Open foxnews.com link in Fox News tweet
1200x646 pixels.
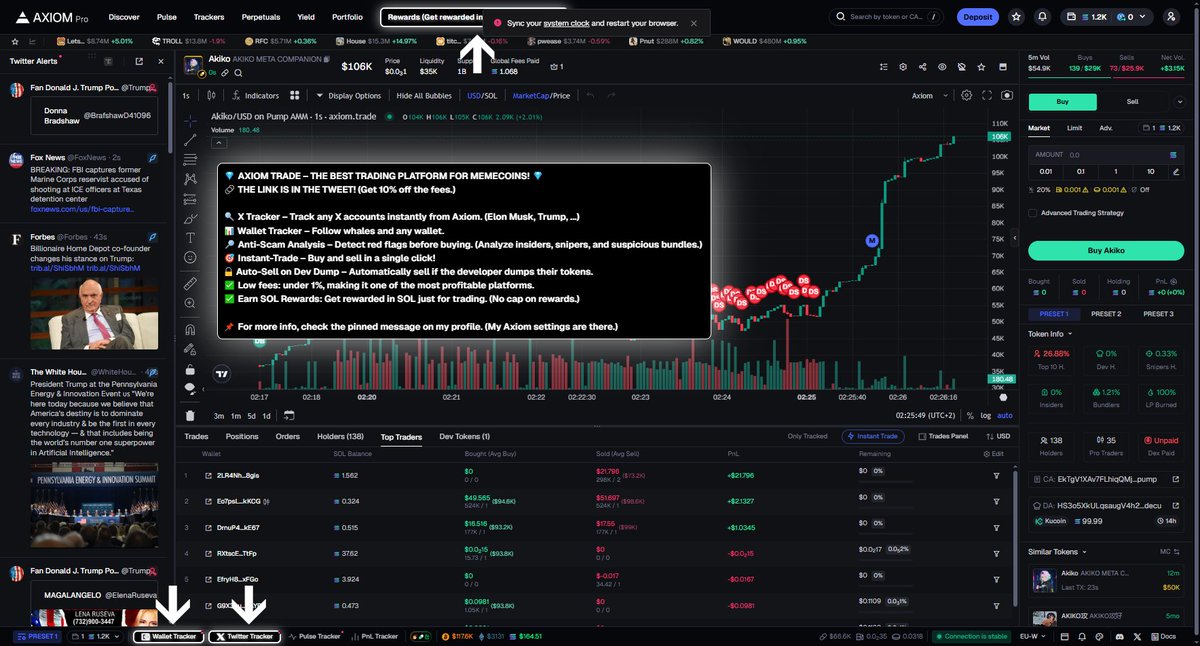[x=82, y=210]
